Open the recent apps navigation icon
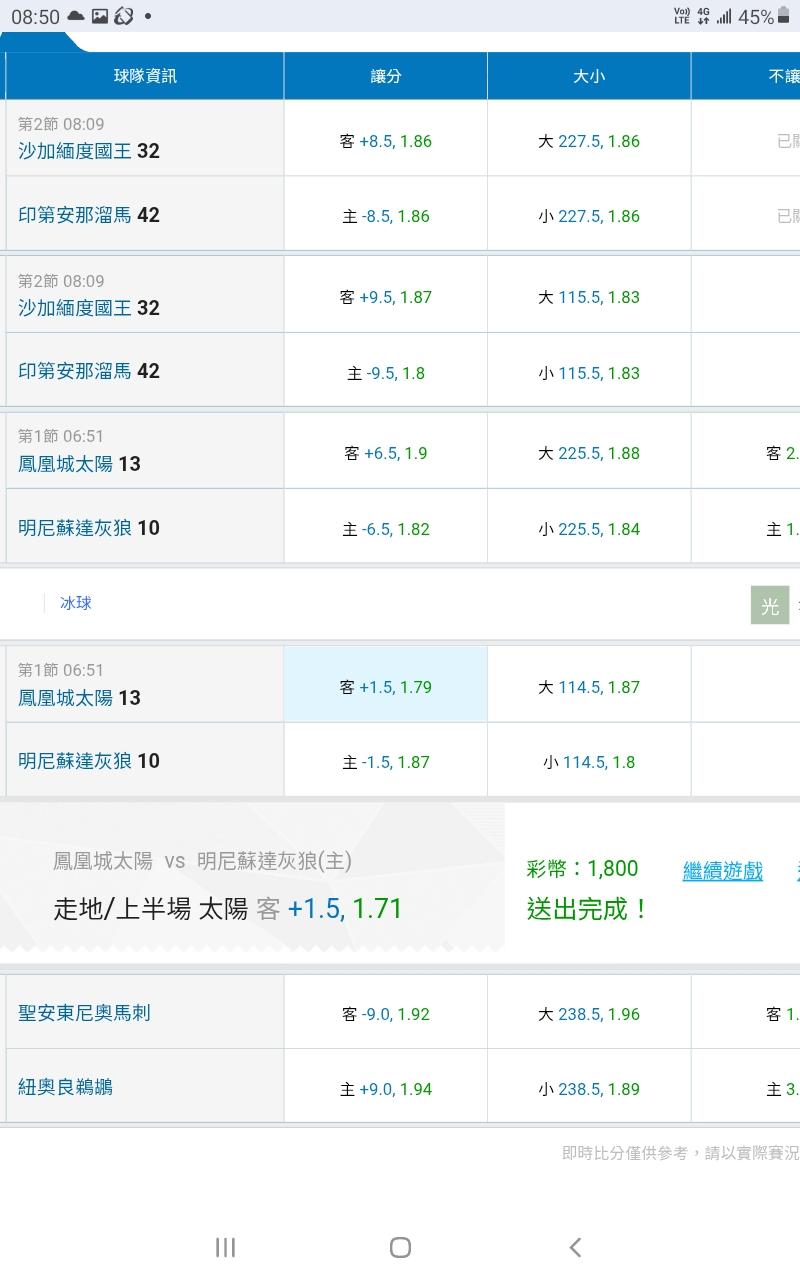 tap(225, 1247)
